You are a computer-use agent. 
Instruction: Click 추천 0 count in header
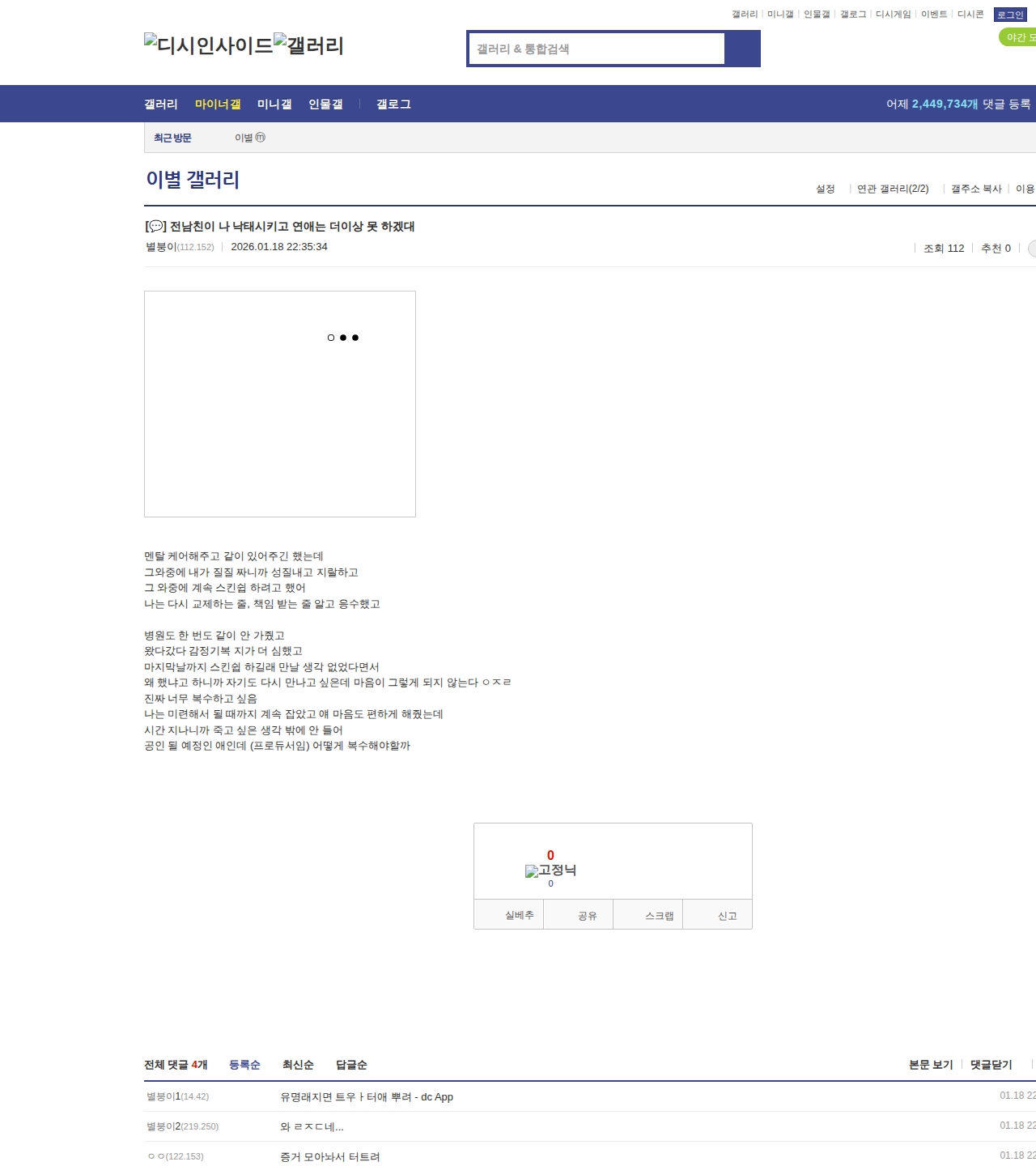[x=996, y=249]
